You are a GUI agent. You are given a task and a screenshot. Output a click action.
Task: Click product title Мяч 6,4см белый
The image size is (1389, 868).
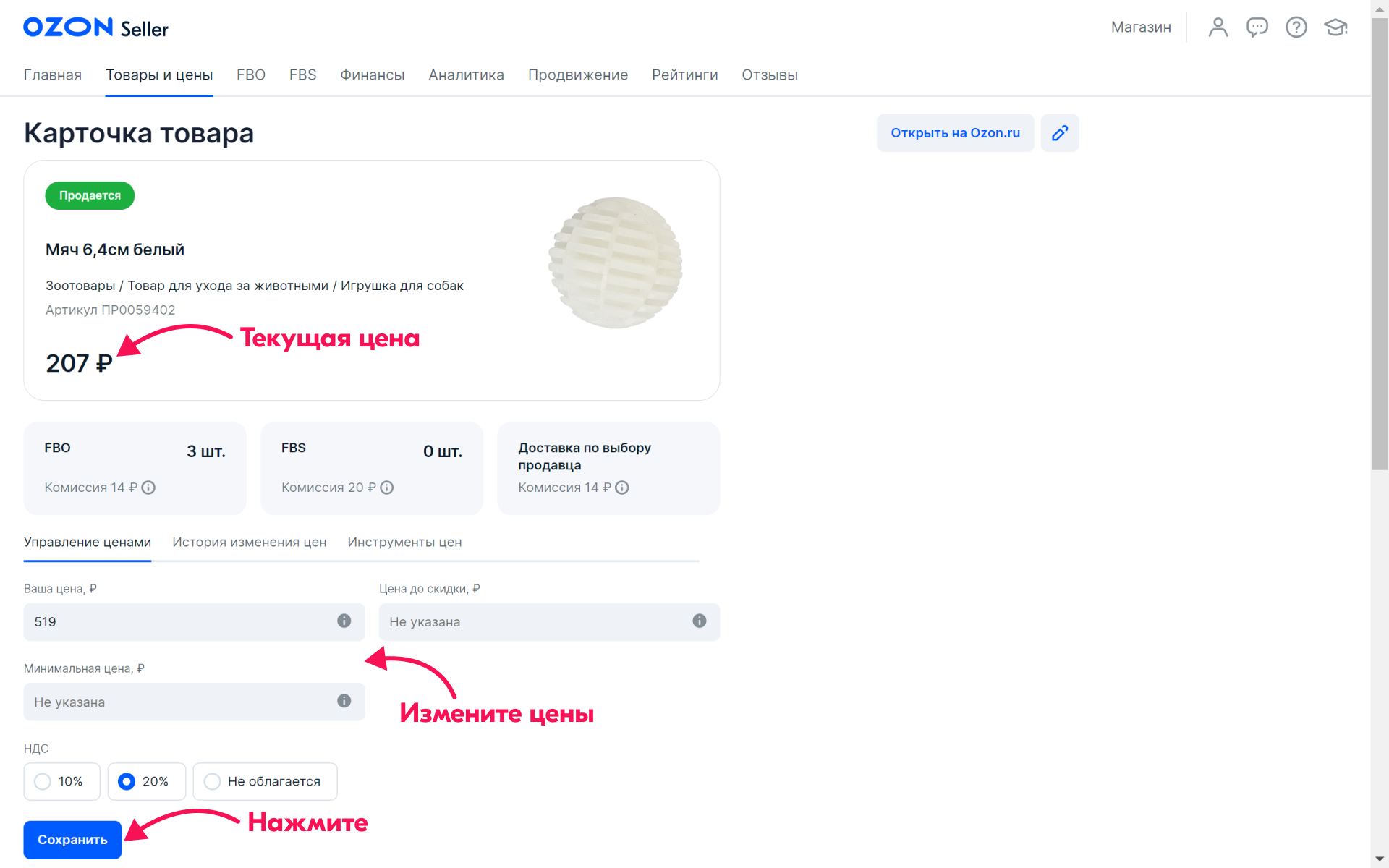(115, 250)
